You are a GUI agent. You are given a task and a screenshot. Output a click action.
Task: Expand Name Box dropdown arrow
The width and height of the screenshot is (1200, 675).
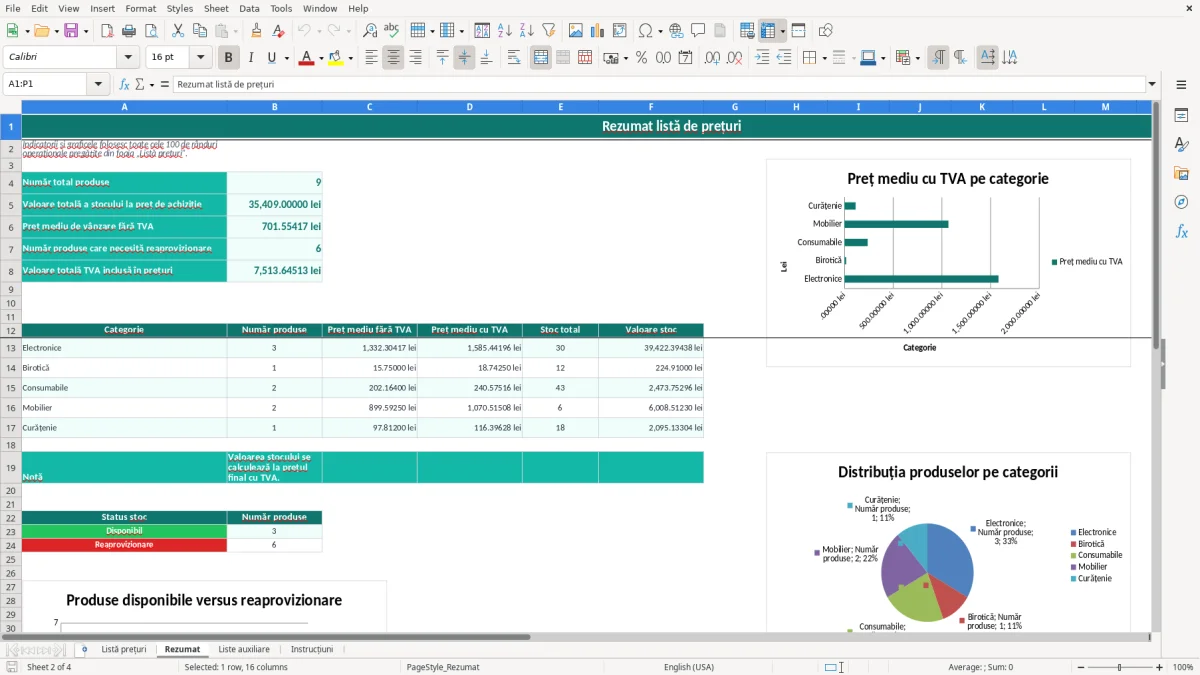click(99, 85)
